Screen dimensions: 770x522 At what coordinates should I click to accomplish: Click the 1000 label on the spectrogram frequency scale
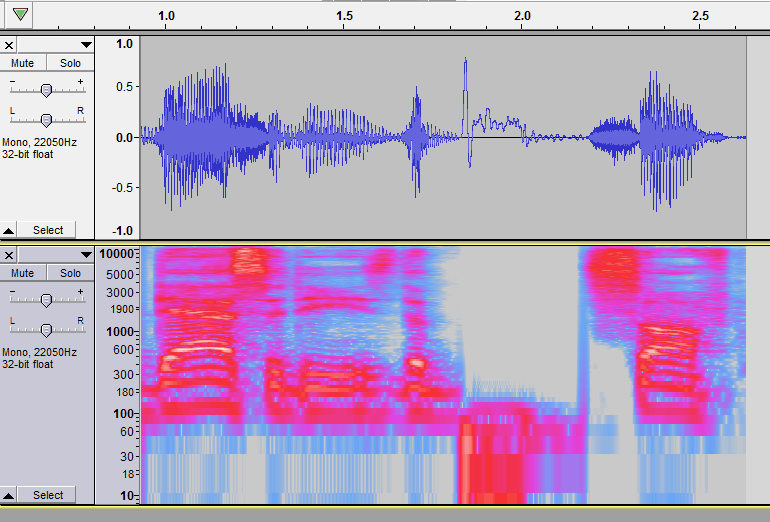coord(119,332)
